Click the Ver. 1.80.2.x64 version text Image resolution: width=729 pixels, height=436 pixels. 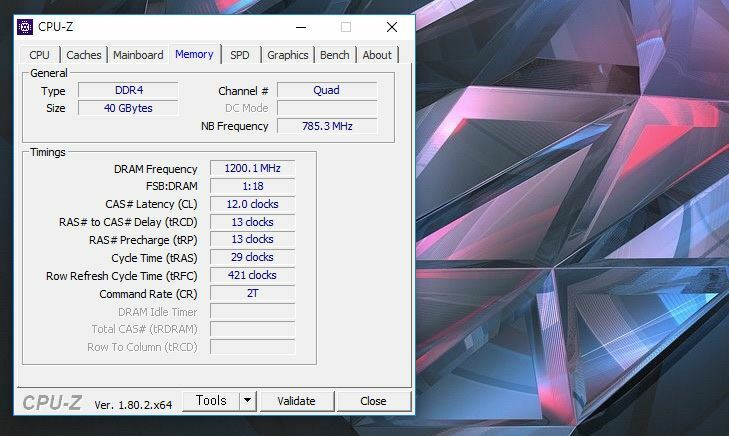click(x=133, y=405)
